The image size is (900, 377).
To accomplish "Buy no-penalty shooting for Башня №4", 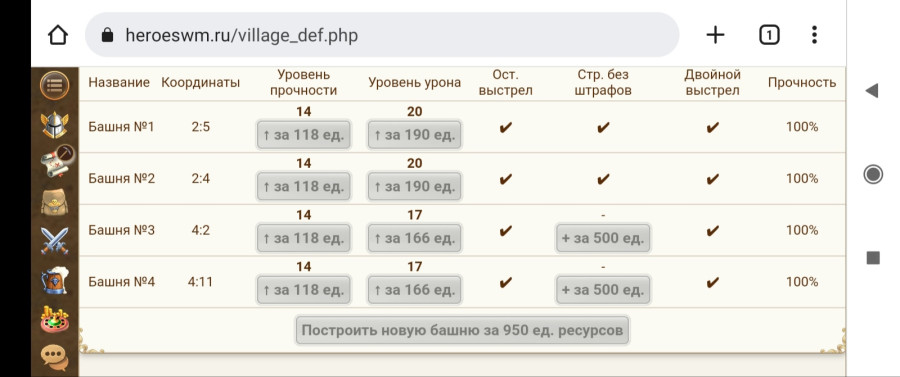I will [x=603, y=290].
